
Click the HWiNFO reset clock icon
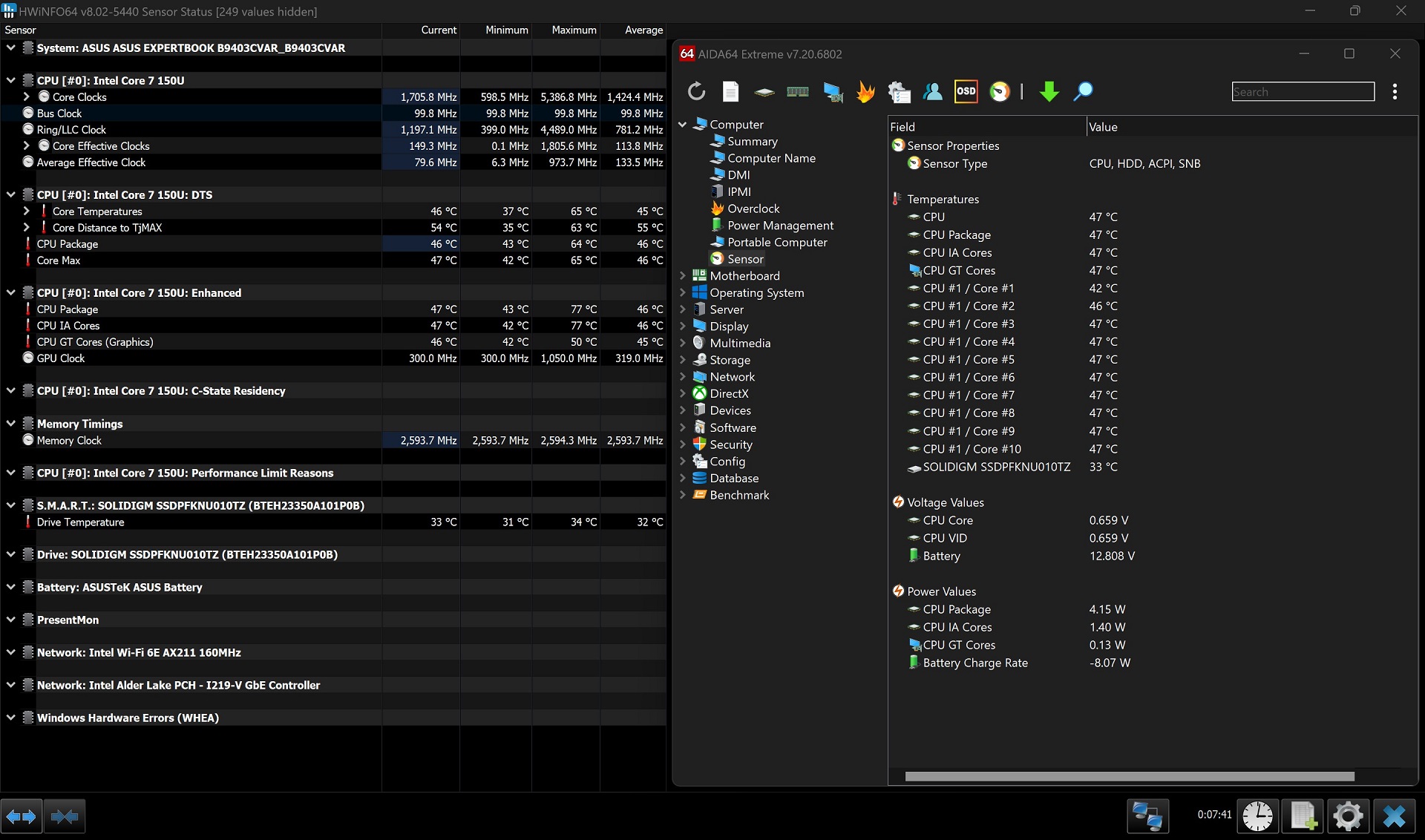1257,816
